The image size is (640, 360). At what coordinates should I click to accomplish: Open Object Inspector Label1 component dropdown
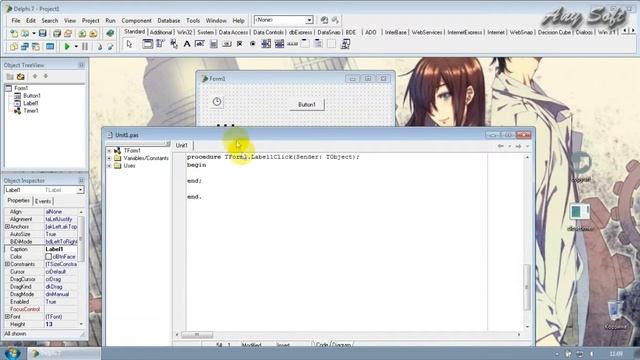[x=80, y=190]
